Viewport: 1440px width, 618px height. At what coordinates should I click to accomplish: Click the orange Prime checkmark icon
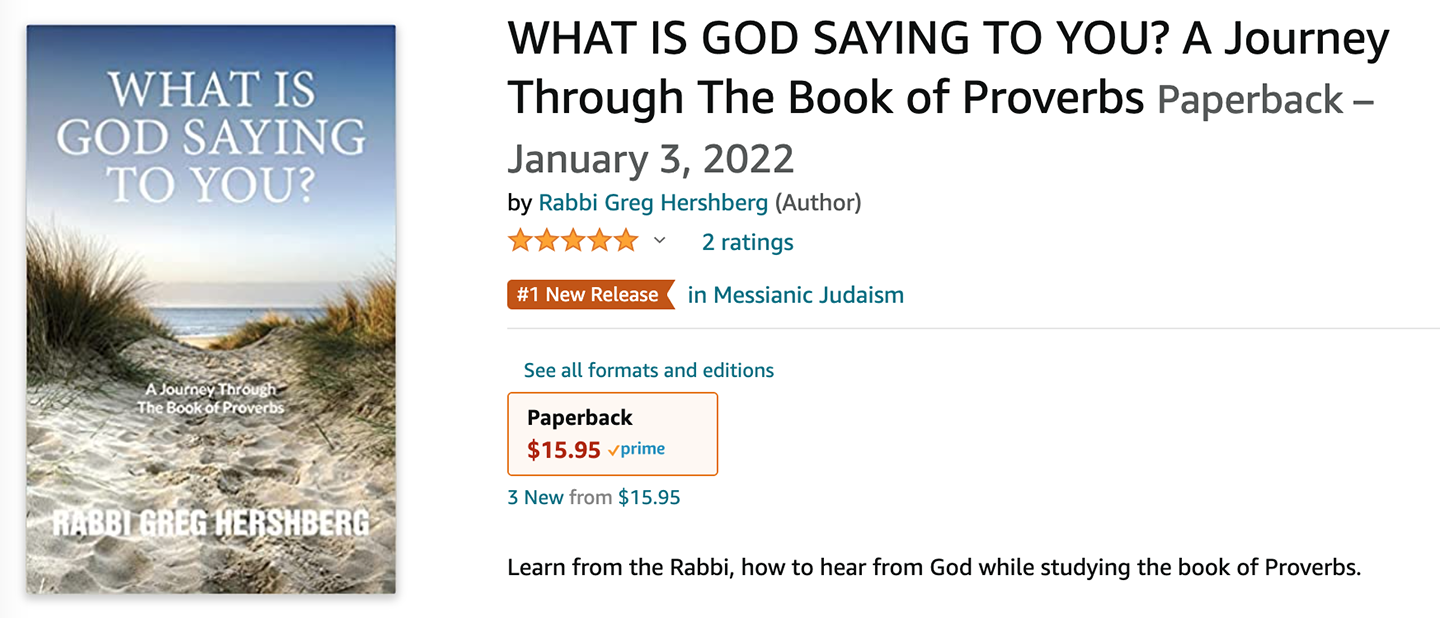tap(613, 450)
